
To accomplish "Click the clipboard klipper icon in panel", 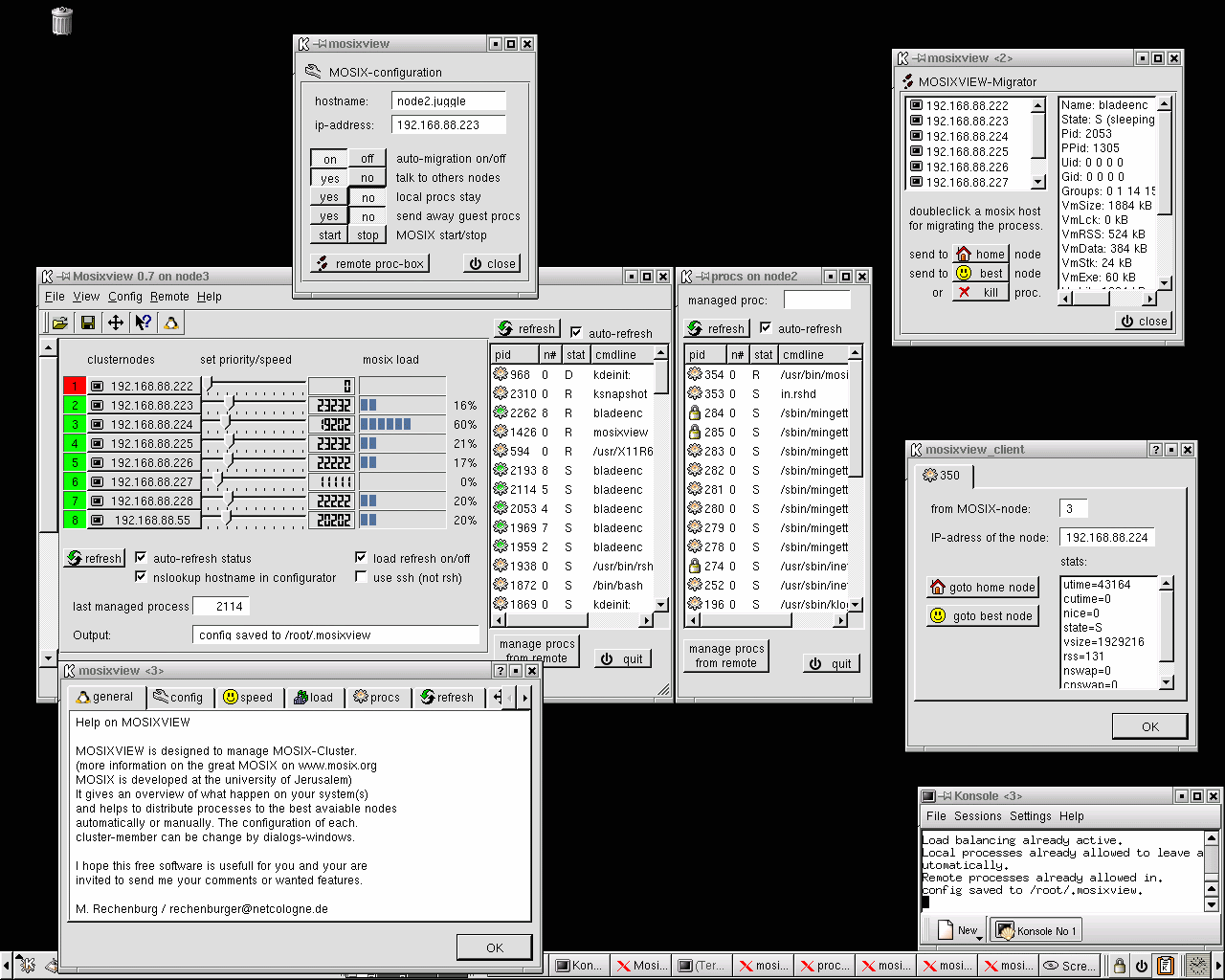I will (1165, 966).
